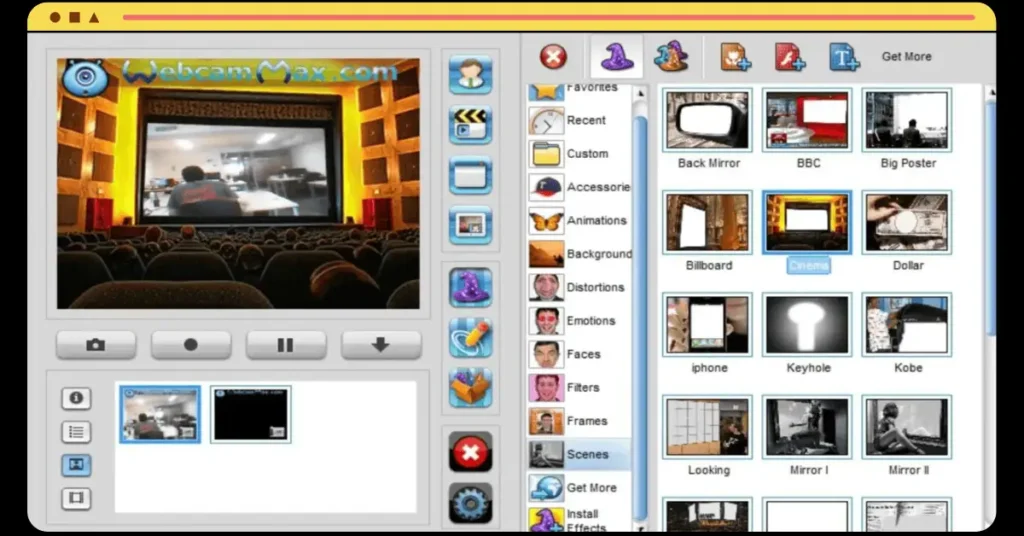Image resolution: width=1024 pixels, height=536 pixels.
Task: Open the Recent category
Action: [579, 121]
